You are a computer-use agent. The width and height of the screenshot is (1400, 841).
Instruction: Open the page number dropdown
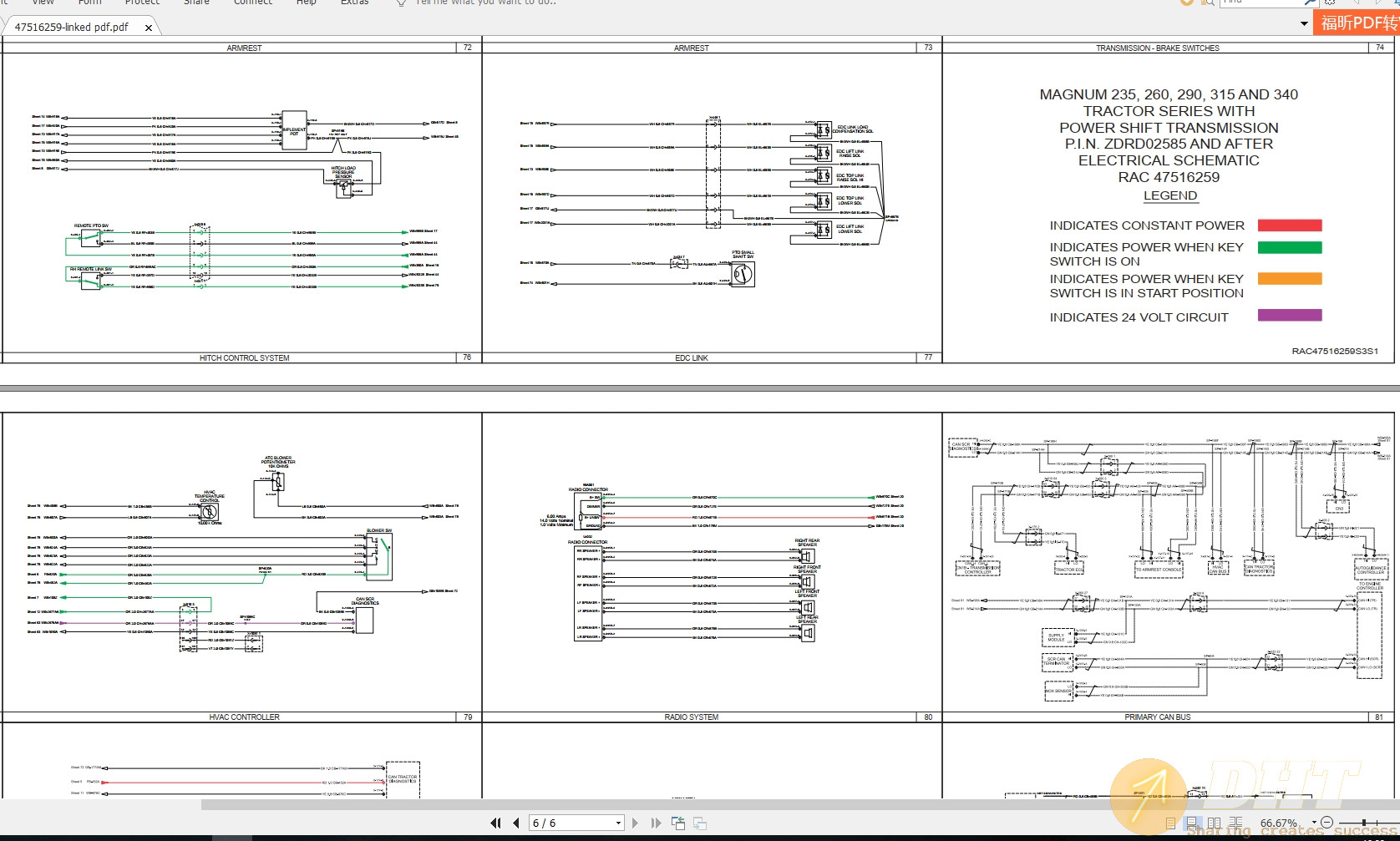click(x=618, y=823)
